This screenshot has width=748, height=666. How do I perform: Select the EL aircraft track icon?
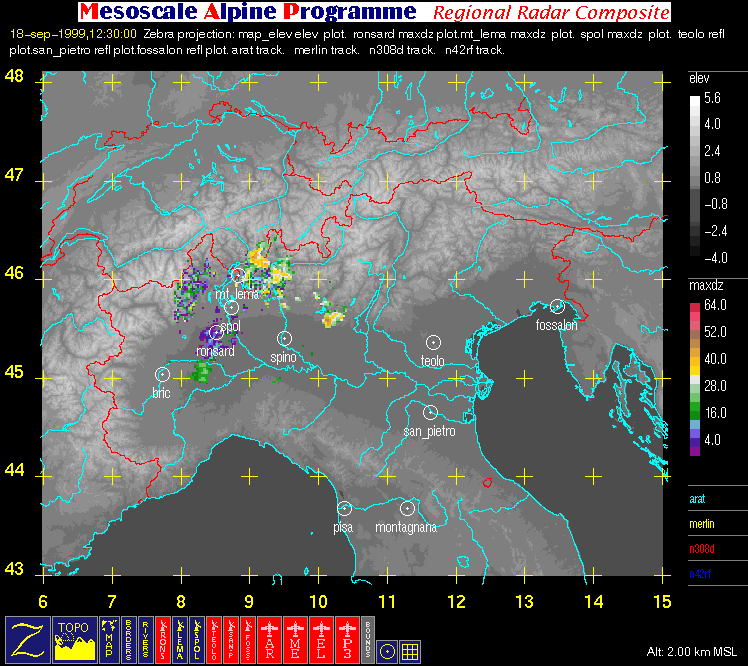(x=321, y=638)
